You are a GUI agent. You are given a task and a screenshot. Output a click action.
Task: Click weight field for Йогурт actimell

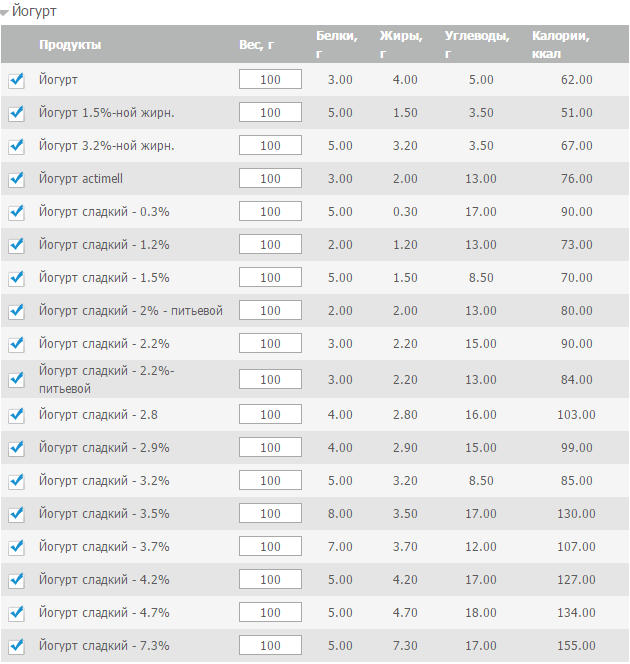tap(270, 178)
